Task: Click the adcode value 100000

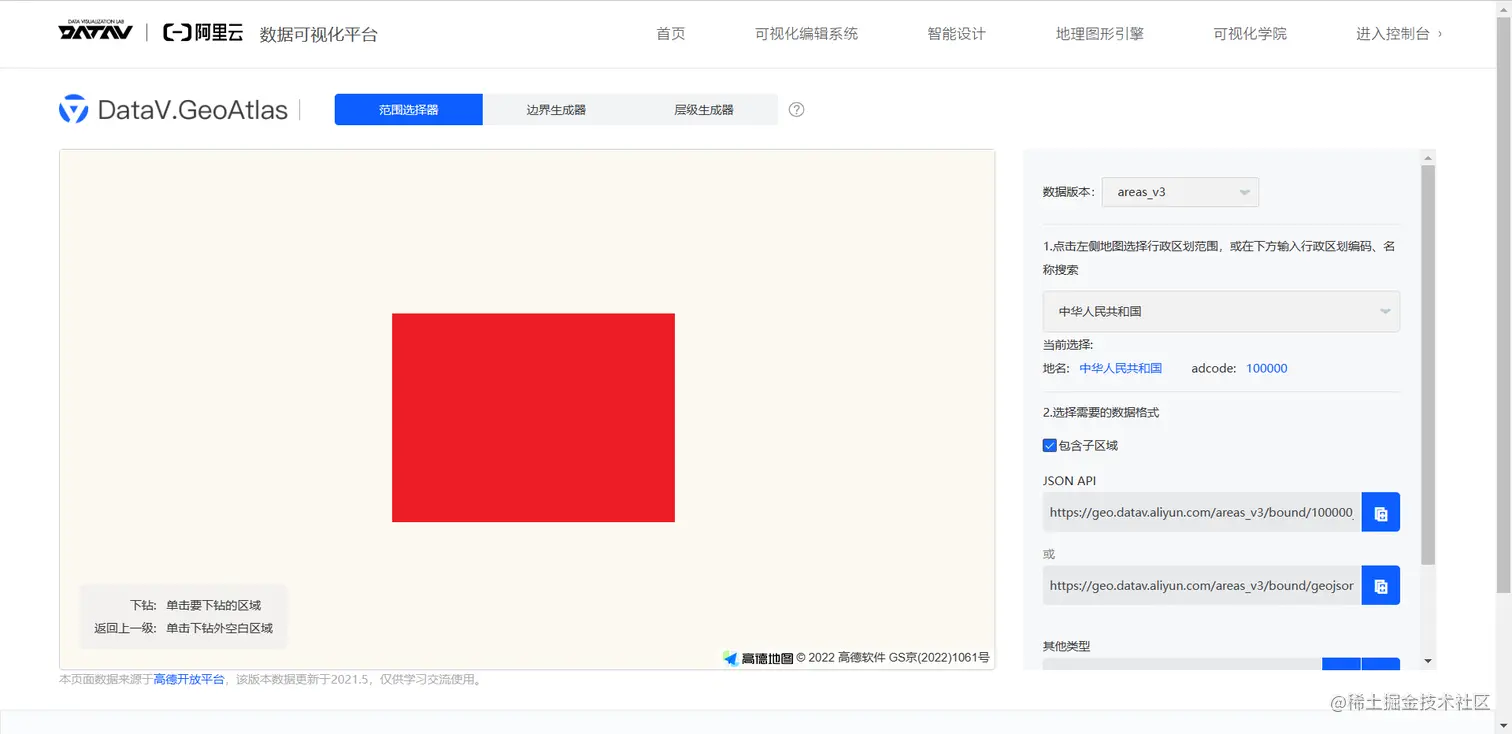Action: [1266, 368]
